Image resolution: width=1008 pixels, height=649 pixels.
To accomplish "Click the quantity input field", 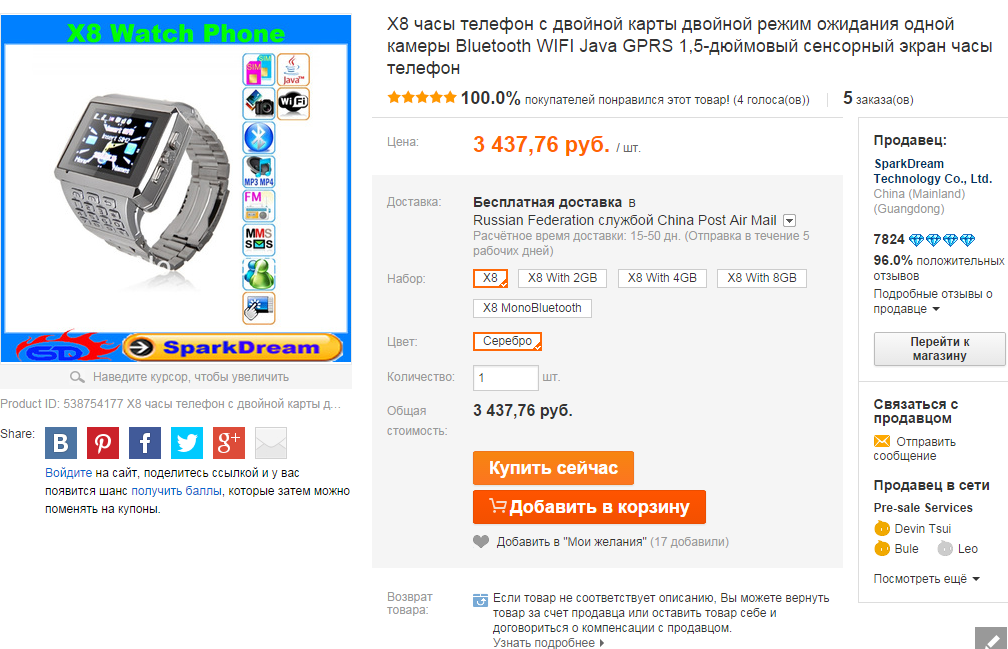I will (506, 378).
